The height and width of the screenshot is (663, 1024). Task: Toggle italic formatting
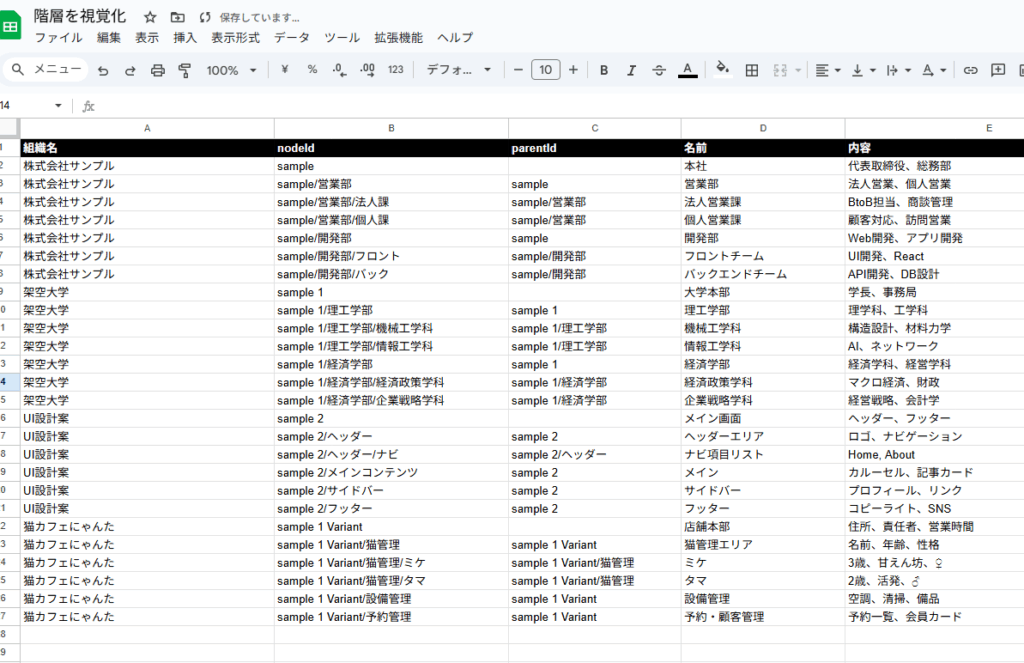pyautogui.click(x=631, y=70)
